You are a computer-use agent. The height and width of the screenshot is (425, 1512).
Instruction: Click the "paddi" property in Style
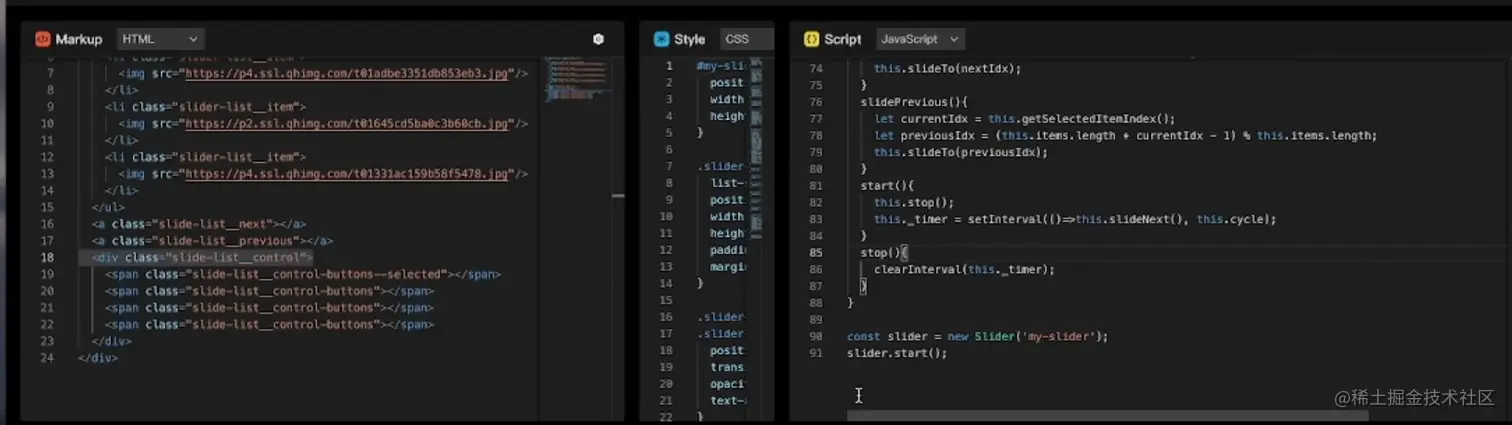click(x=727, y=250)
